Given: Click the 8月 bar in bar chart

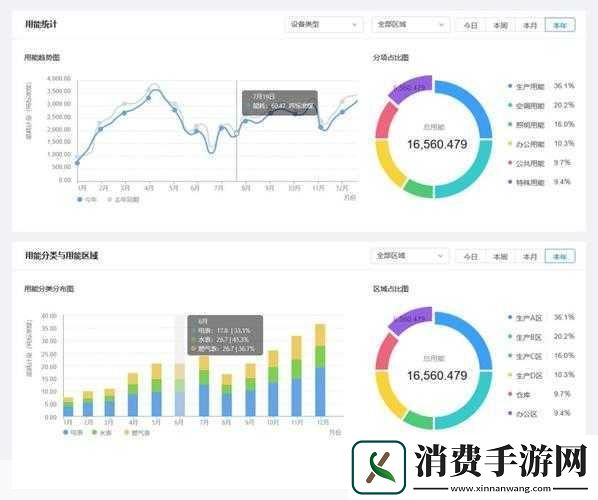Looking at the screenshot, I should (x=227, y=395).
